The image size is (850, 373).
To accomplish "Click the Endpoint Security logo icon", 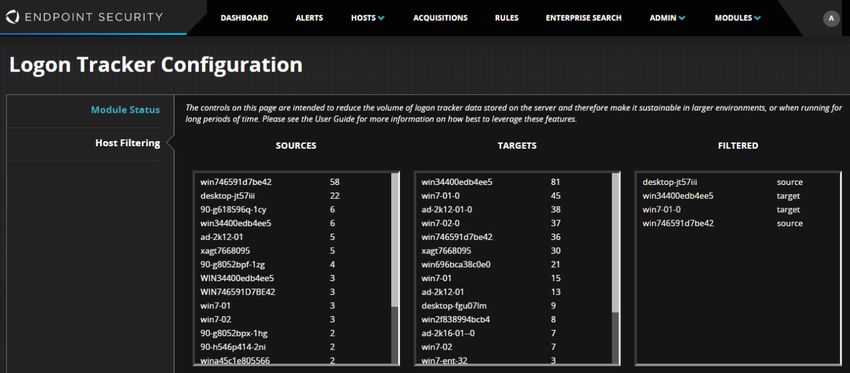I will pyautogui.click(x=12, y=17).
